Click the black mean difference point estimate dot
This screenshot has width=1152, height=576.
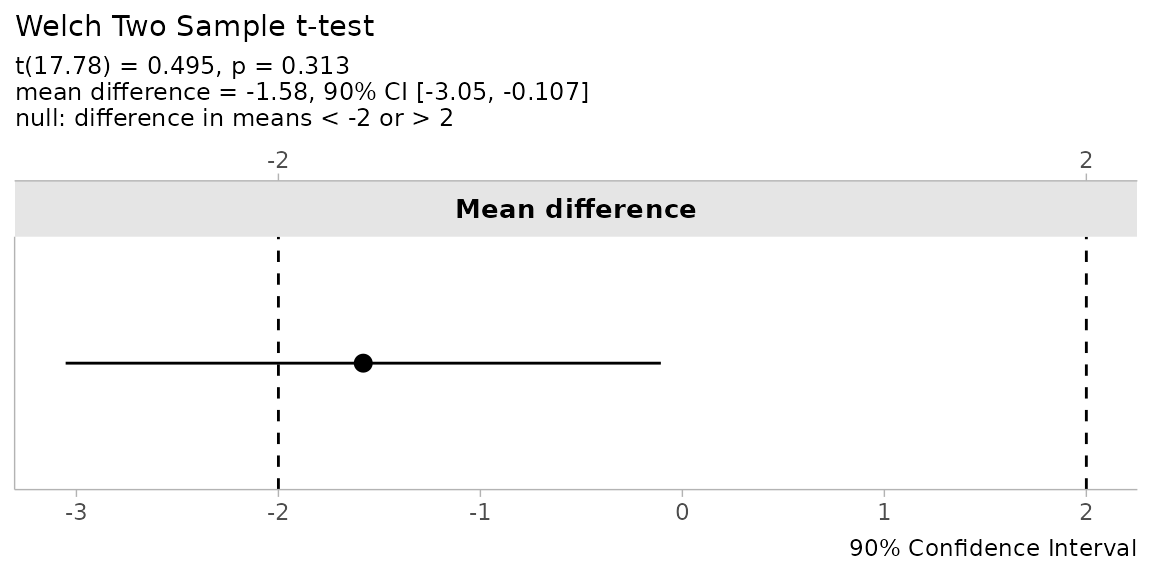click(x=363, y=363)
